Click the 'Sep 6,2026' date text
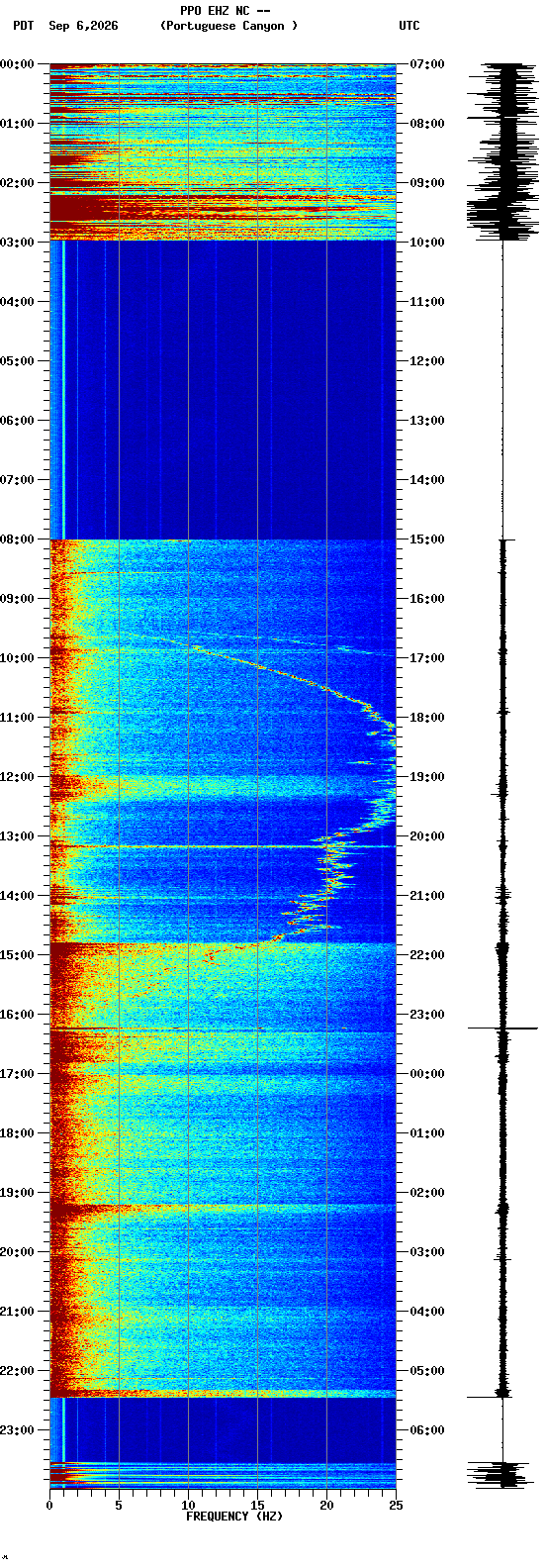 (83, 26)
